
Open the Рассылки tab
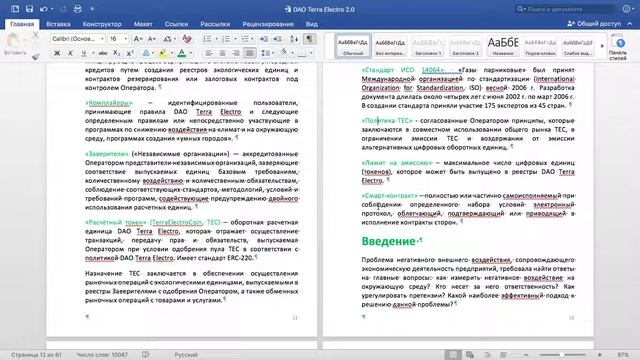point(215,24)
